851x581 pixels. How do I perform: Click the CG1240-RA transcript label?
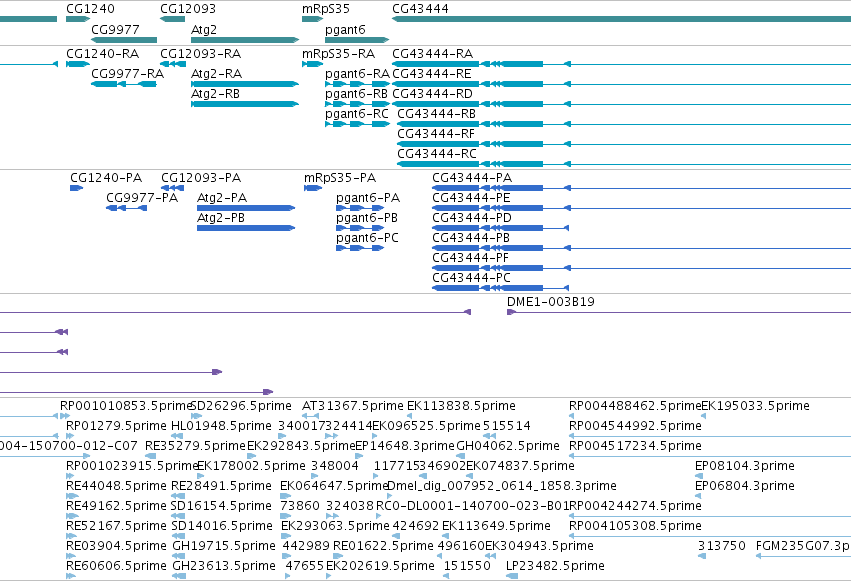pos(103,54)
